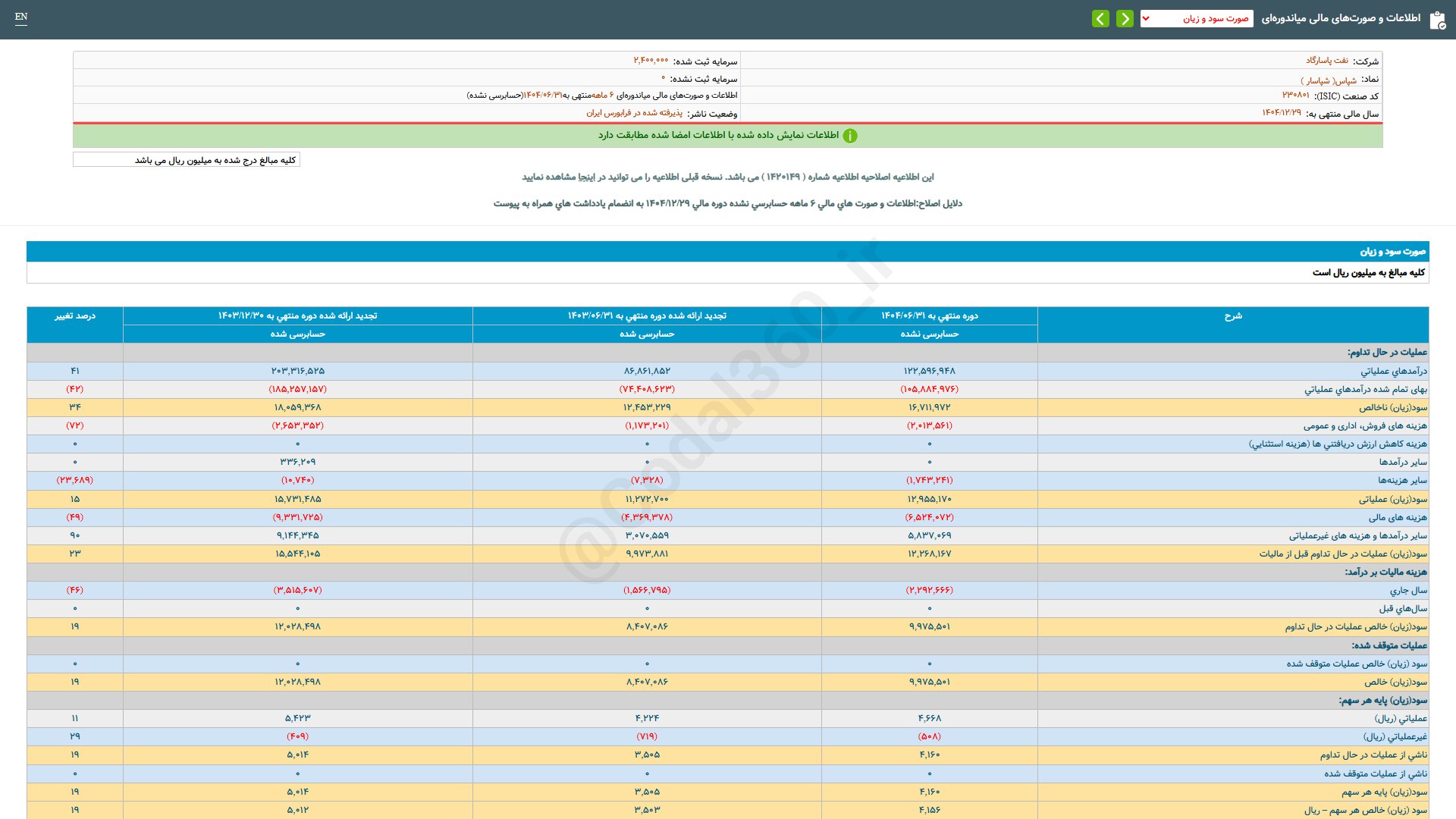This screenshot has height=819, width=1456.
Task: Open the نفت پاسارگاد company link
Action: point(1326,61)
